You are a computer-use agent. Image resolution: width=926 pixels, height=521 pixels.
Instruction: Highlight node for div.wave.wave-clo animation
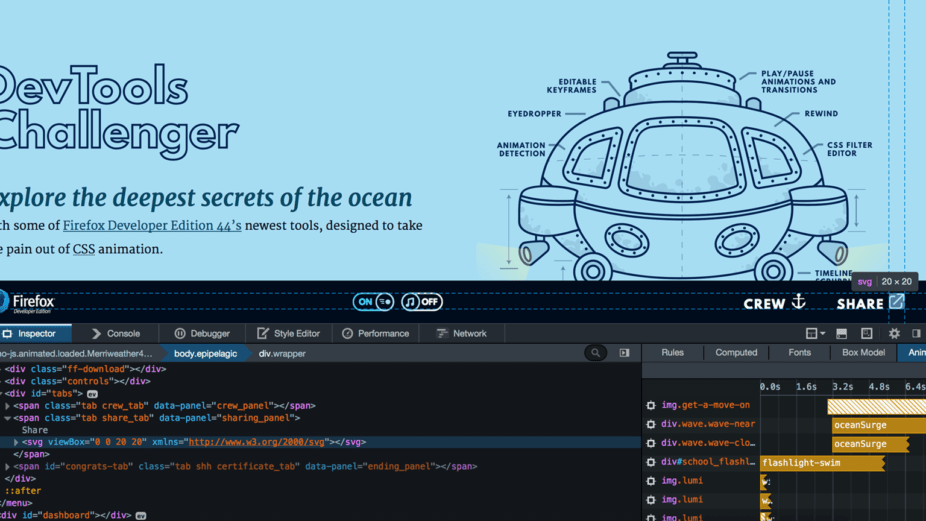point(651,443)
